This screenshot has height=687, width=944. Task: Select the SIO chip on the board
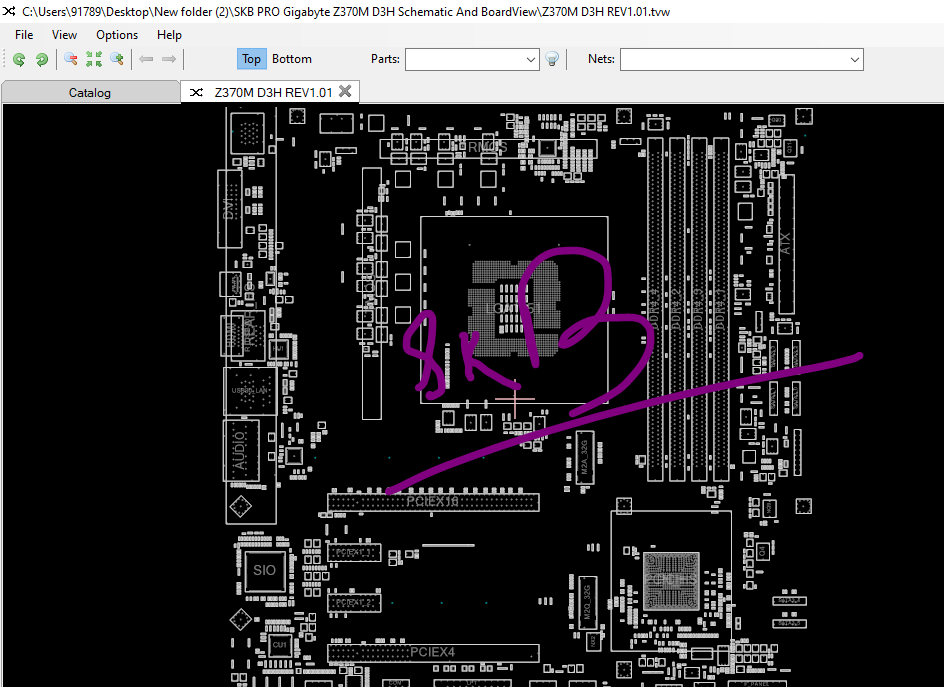point(264,570)
